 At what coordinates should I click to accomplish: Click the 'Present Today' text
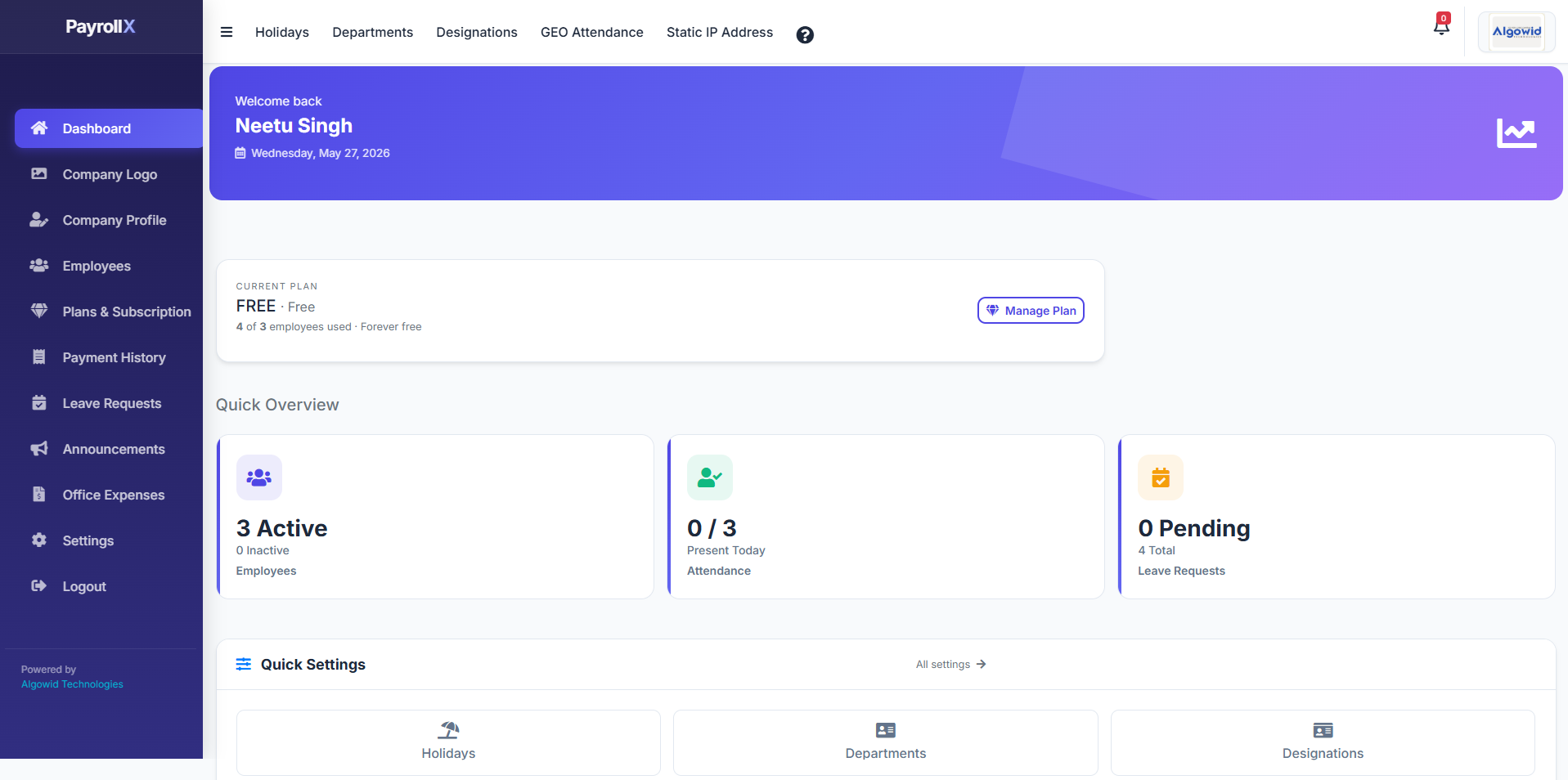pos(726,550)
